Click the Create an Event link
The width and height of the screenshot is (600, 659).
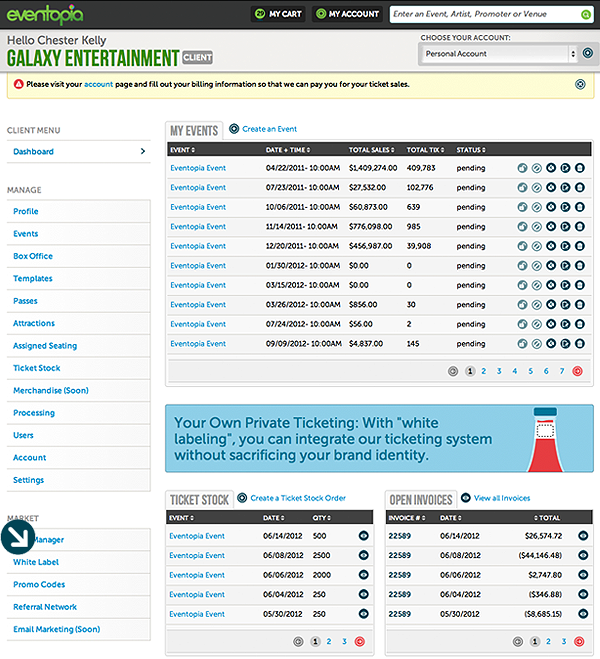(269, 129)
